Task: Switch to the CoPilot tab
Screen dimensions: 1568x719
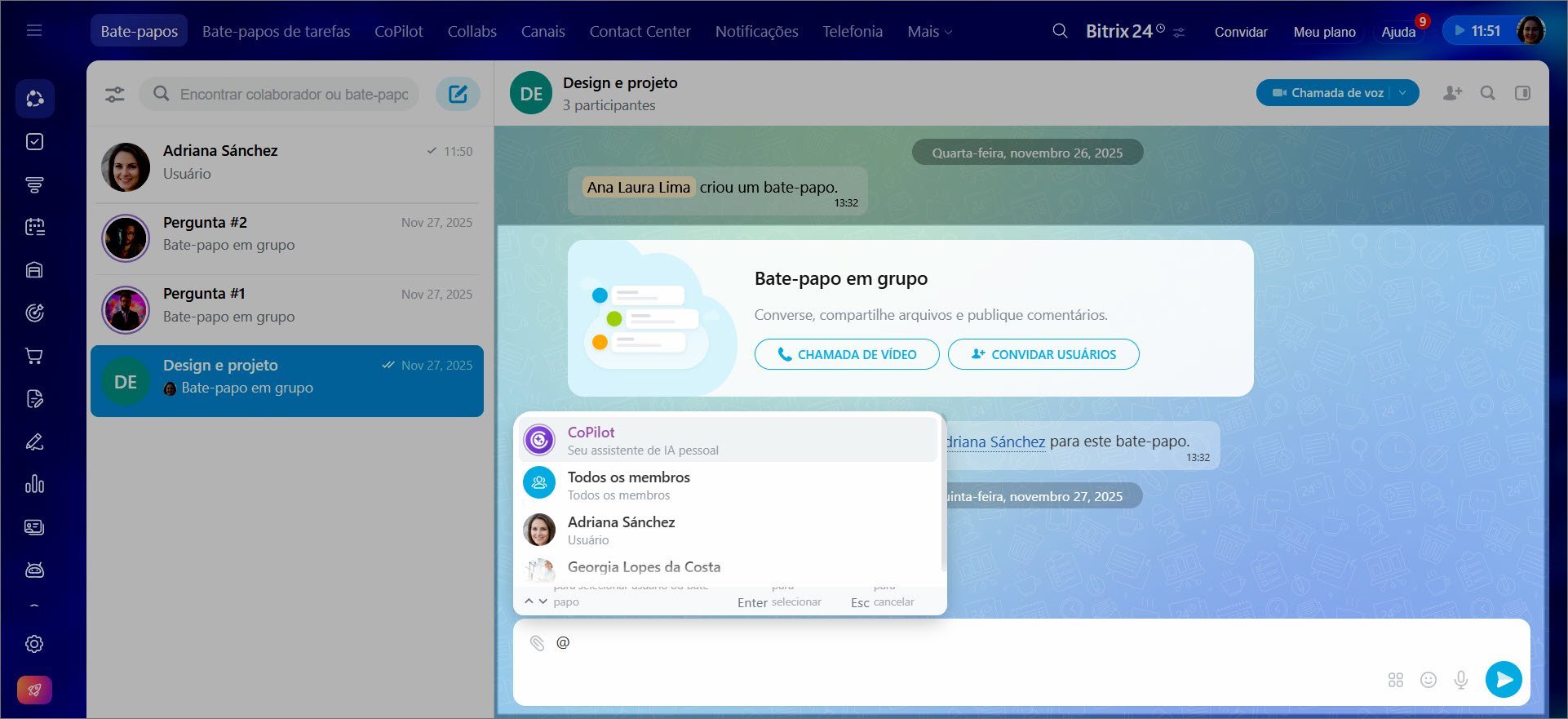Action: click(x=398, y=31)
